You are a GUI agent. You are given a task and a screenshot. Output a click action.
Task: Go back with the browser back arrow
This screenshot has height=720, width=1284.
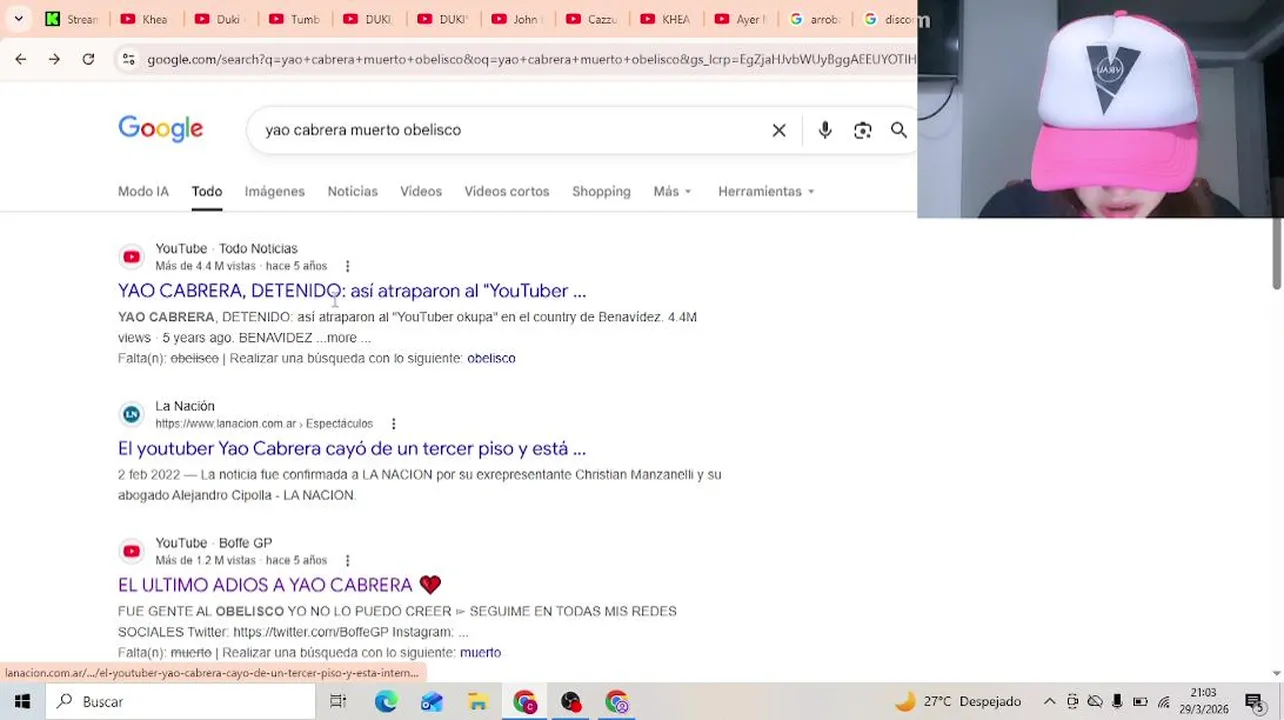(21, 59)
